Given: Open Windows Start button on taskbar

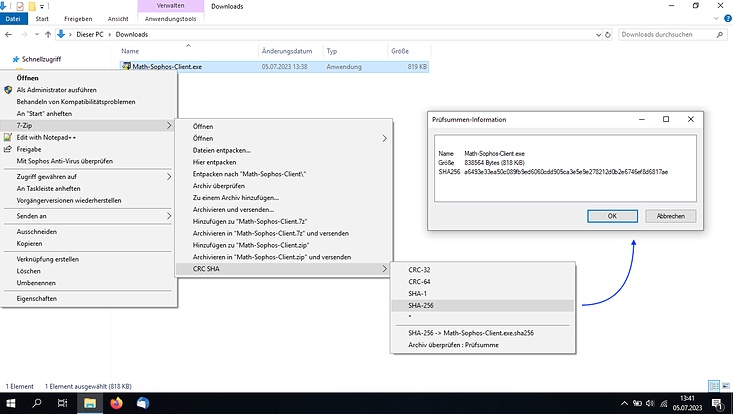Looking at the screenshot, I should 10,403.
